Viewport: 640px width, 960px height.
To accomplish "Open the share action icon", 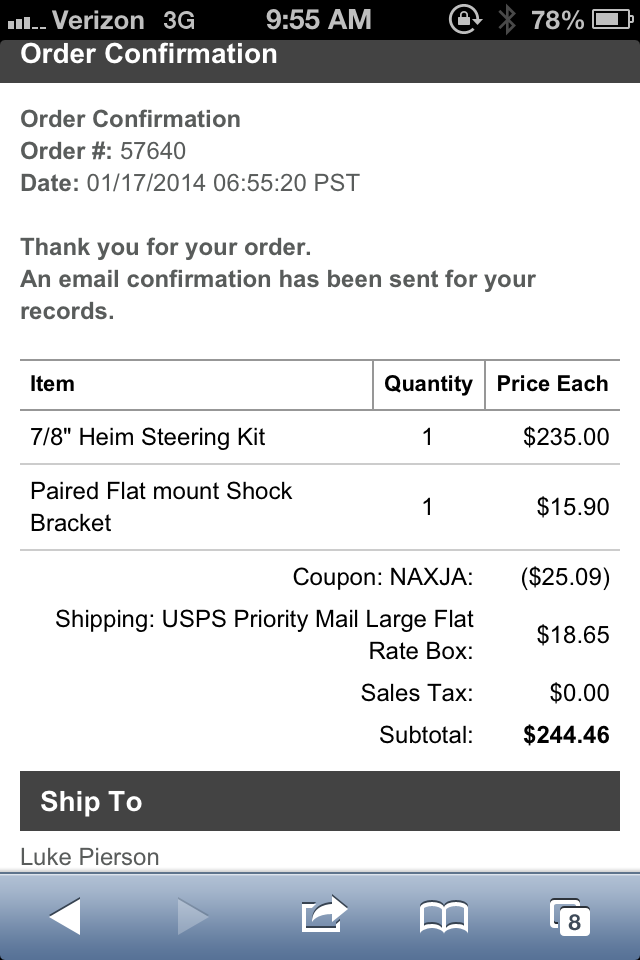I will pyautogui.click(x=324, y=914).
